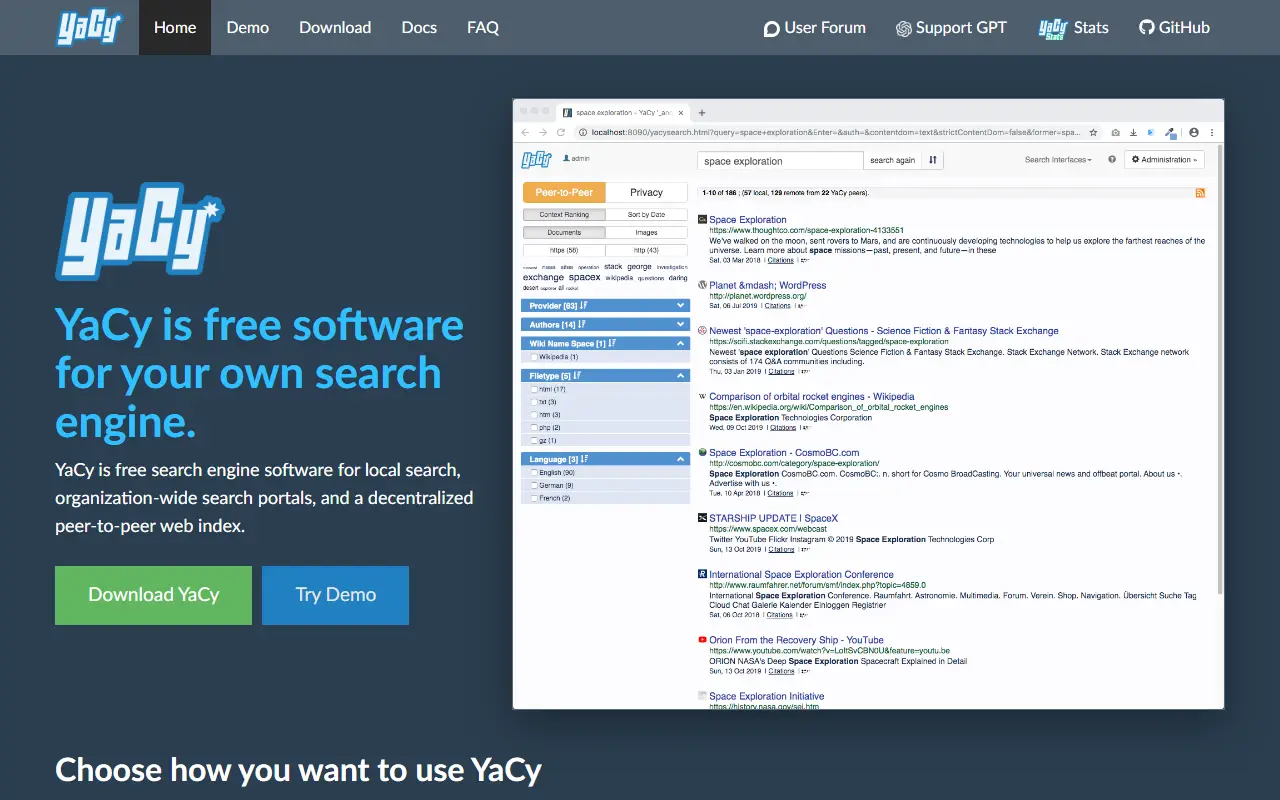Check the English (90) language checkbox
Image resolution: width=1280 pixels, height=800 pixels.
[x=534, y=472]
